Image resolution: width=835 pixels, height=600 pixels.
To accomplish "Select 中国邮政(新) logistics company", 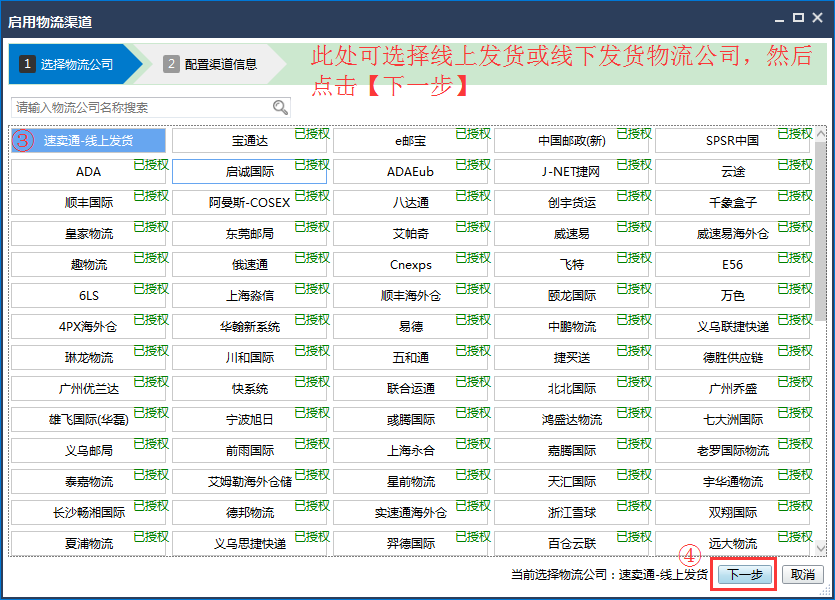I will pos(571,141).
